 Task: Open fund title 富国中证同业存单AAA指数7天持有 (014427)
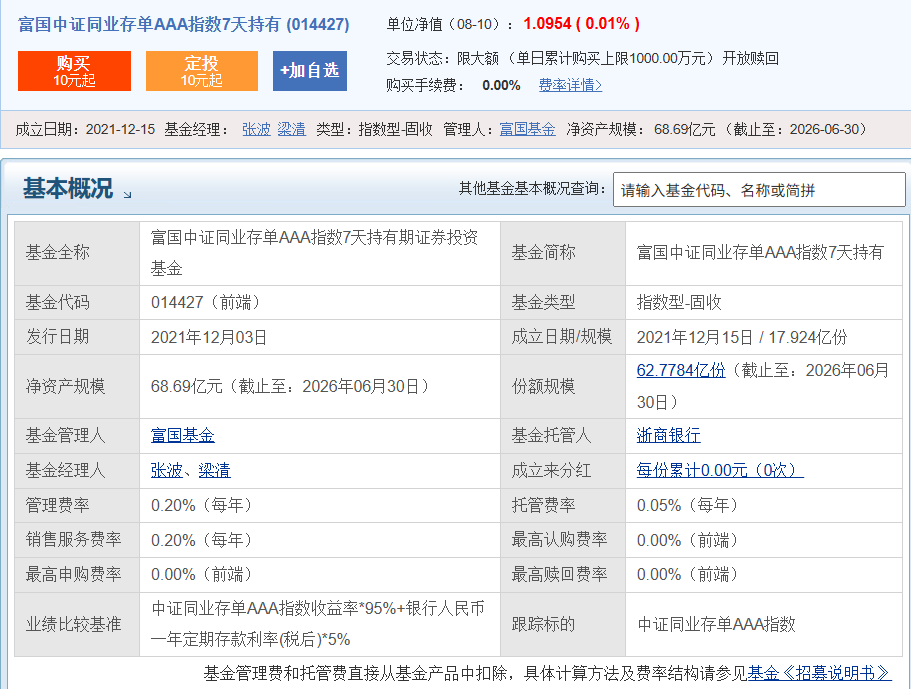[184, 24]
